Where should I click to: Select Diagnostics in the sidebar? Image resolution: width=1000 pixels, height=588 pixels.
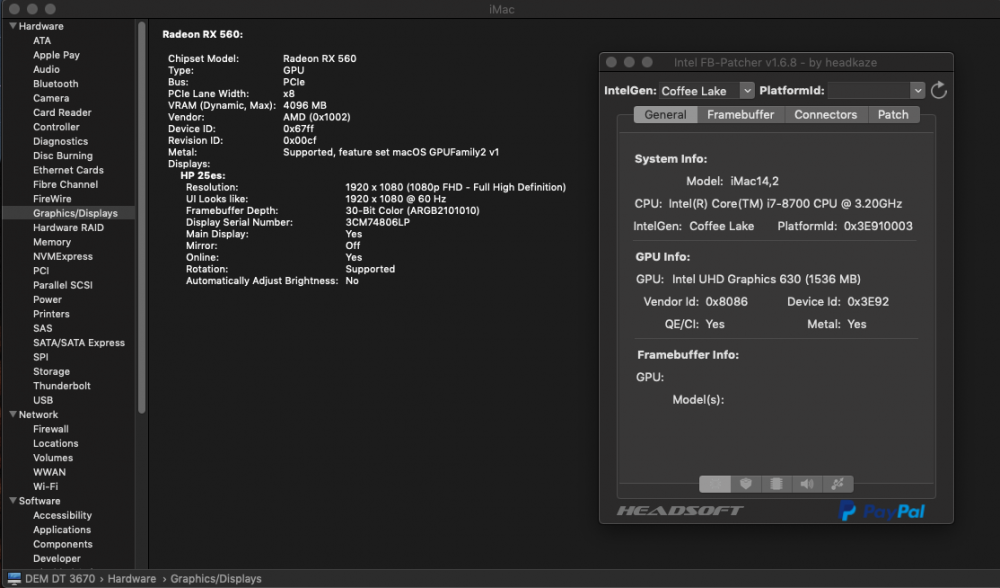click(x=61, y=141)
